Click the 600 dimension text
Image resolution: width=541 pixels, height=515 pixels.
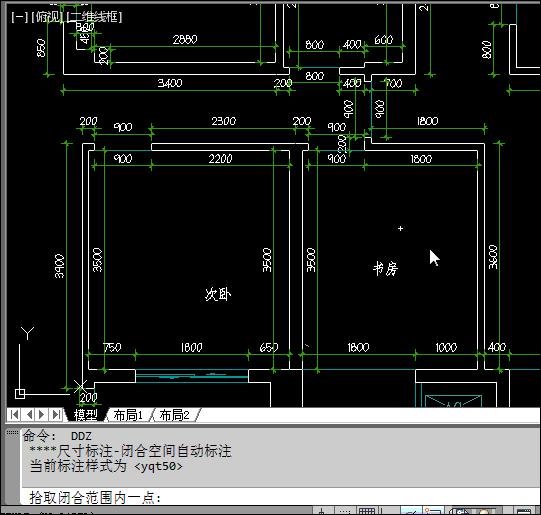[x=383, y=40]
